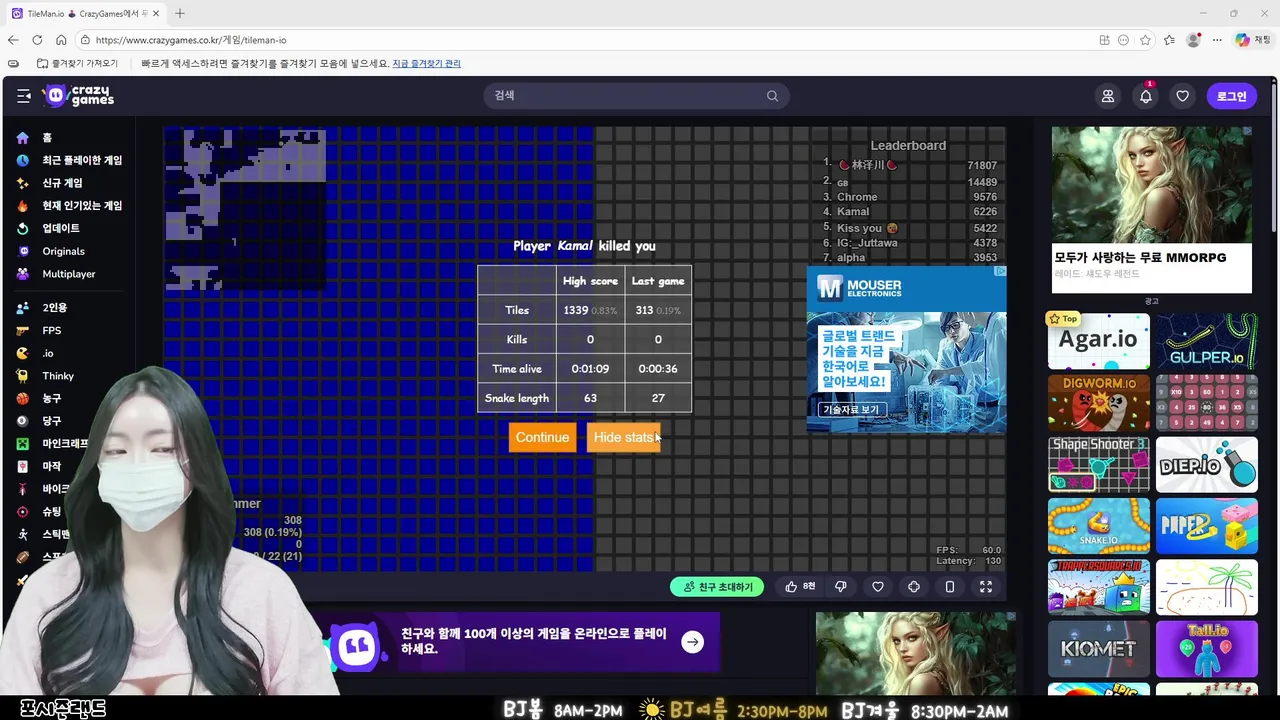Open the KIOMET game thumbnail
Image resolution: width=1280 pixels, height=720 pixels.
tap(1099, 649)
